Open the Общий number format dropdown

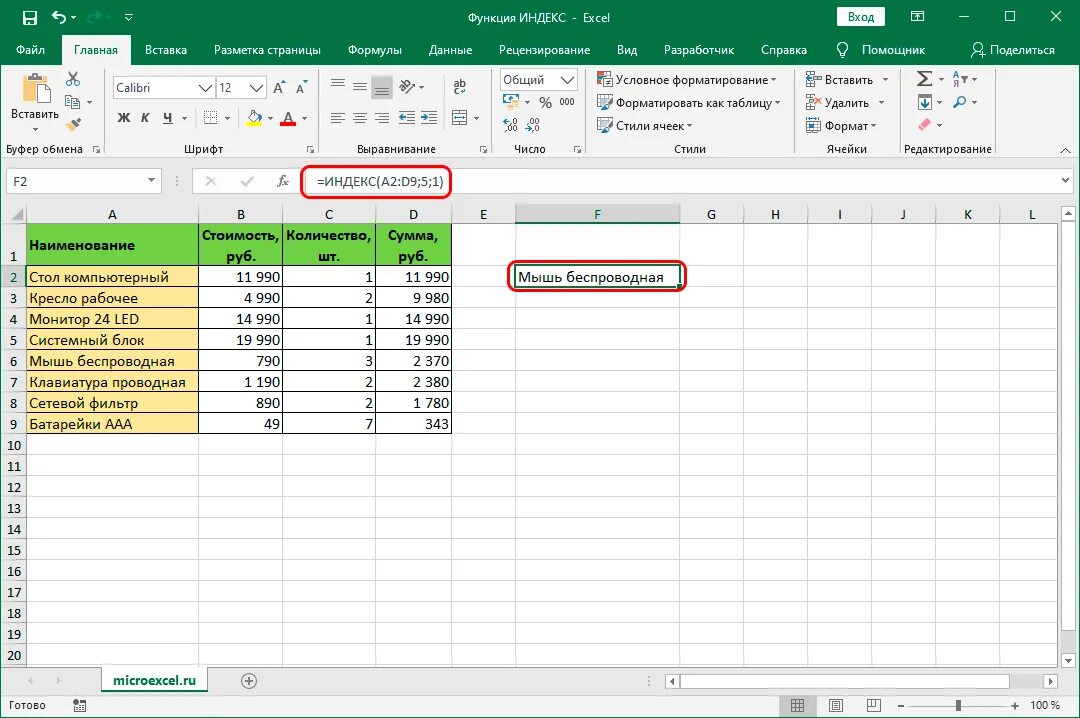click(x=567, y=79)
